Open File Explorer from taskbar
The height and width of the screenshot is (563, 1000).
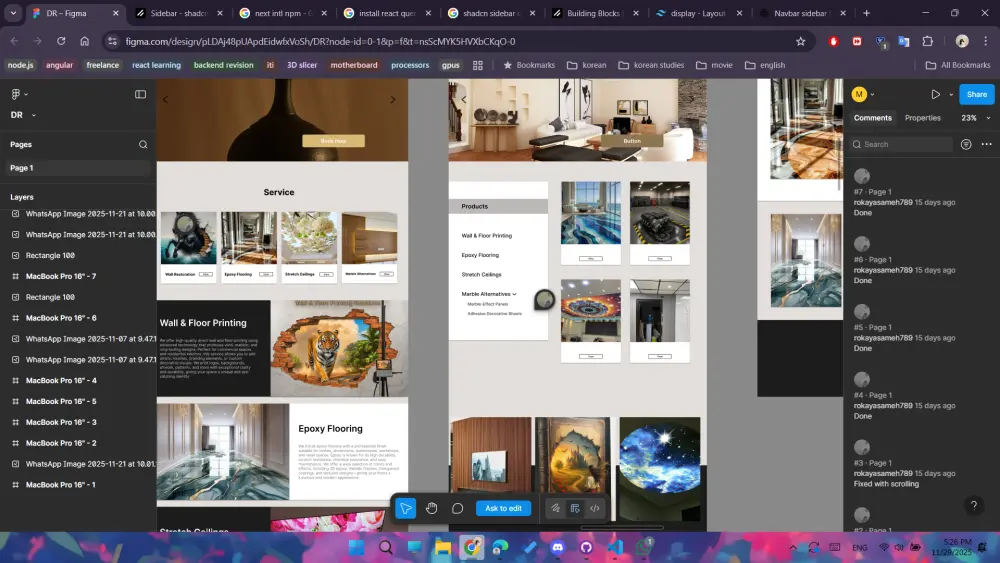click(443, 547)
